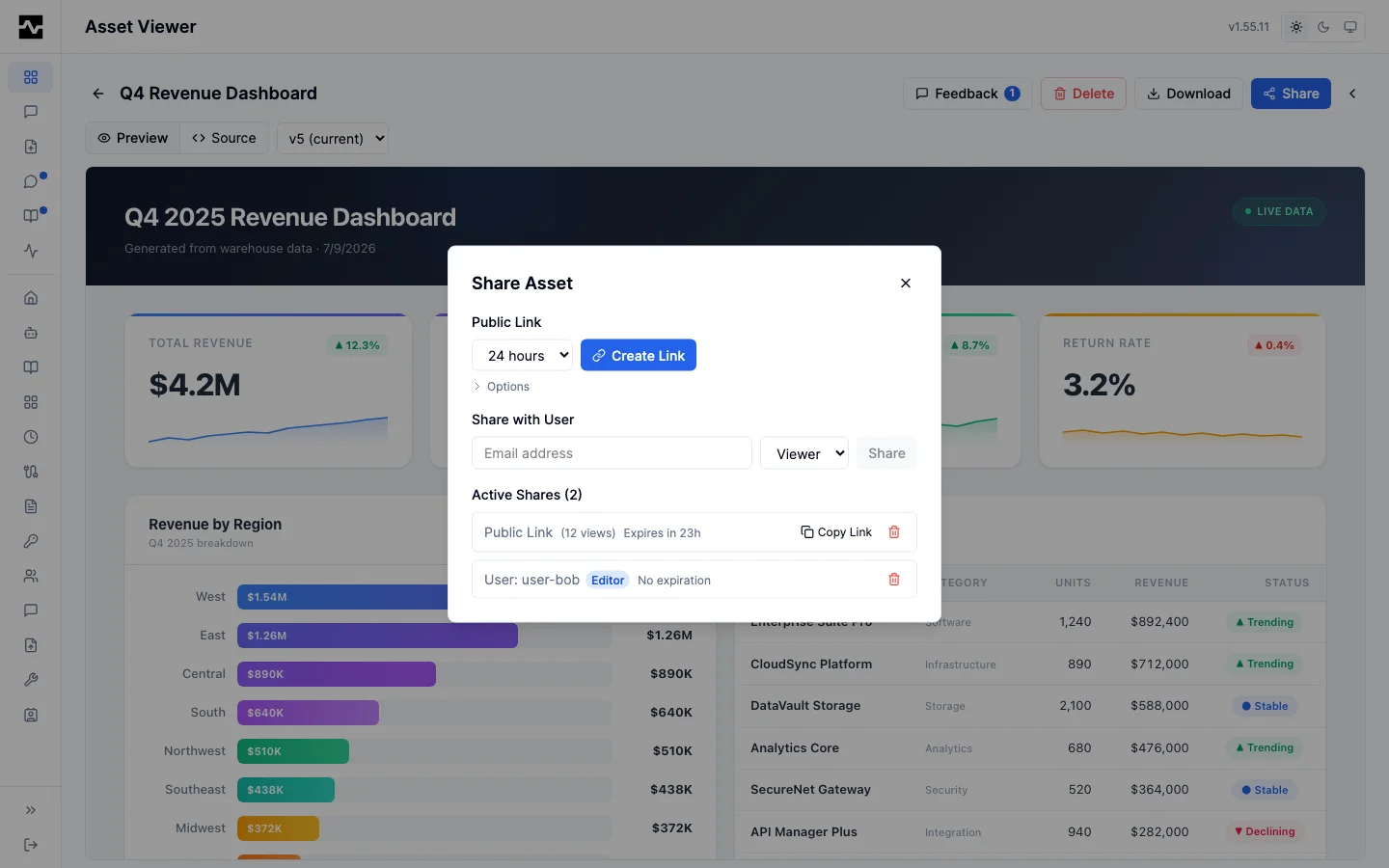Open the Feedback button

[x=967, y=94]
